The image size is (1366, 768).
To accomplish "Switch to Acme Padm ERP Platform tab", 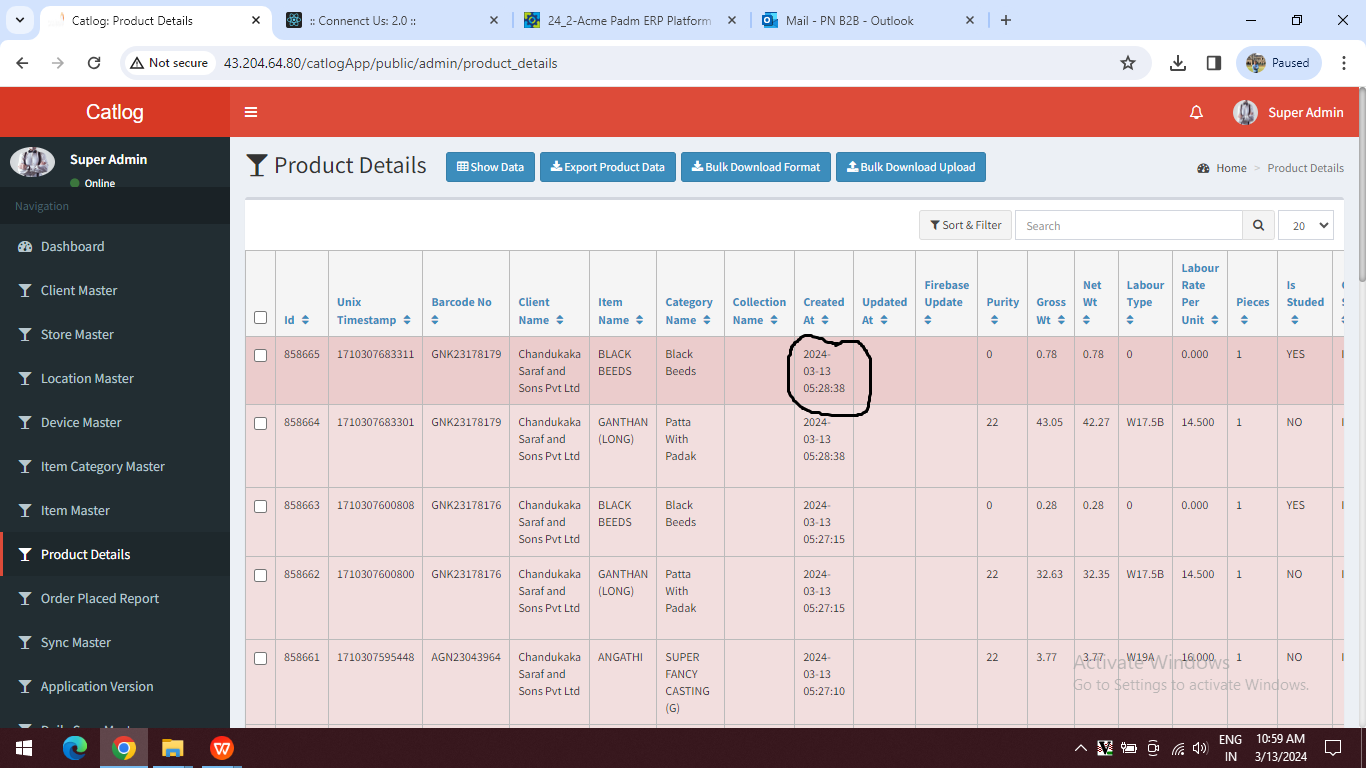I will [630, 20].
